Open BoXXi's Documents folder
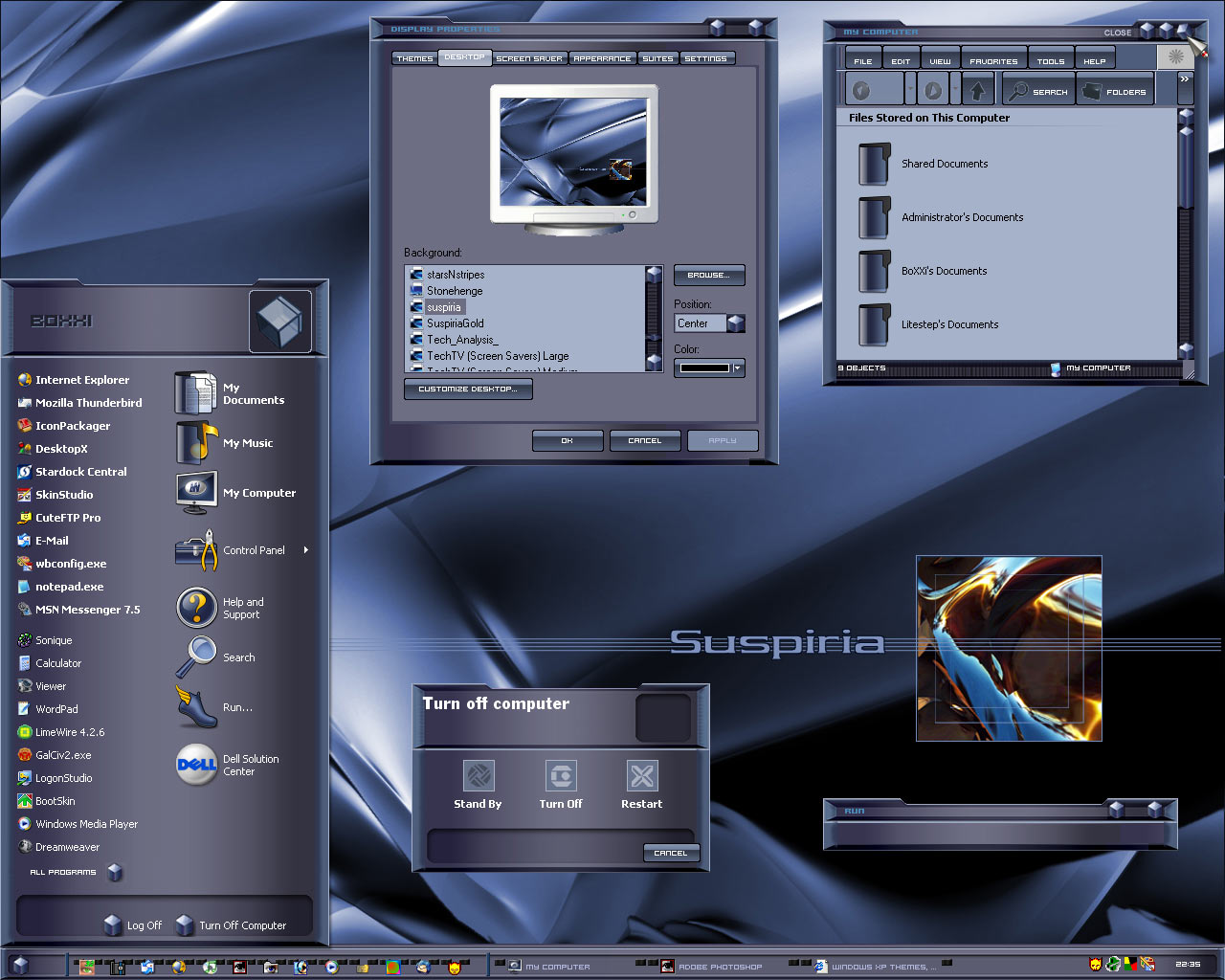The image size is (1225, 980). pyautogui.click(x=924, y=271)
